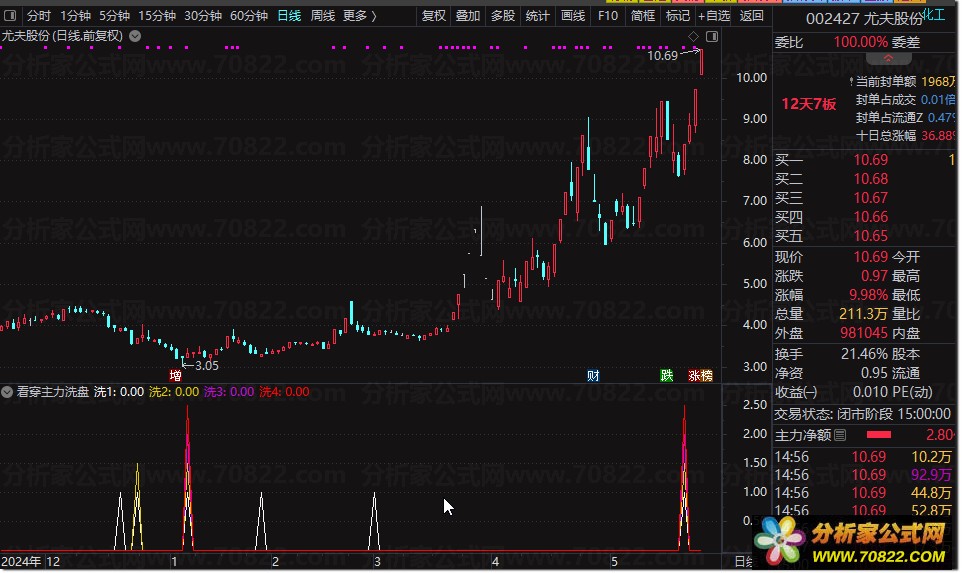The height and width of the screenshot is (573, 962).
Task: Click the 交易状态 闭市阶段 status line
Action: click(x=862, y=415)
